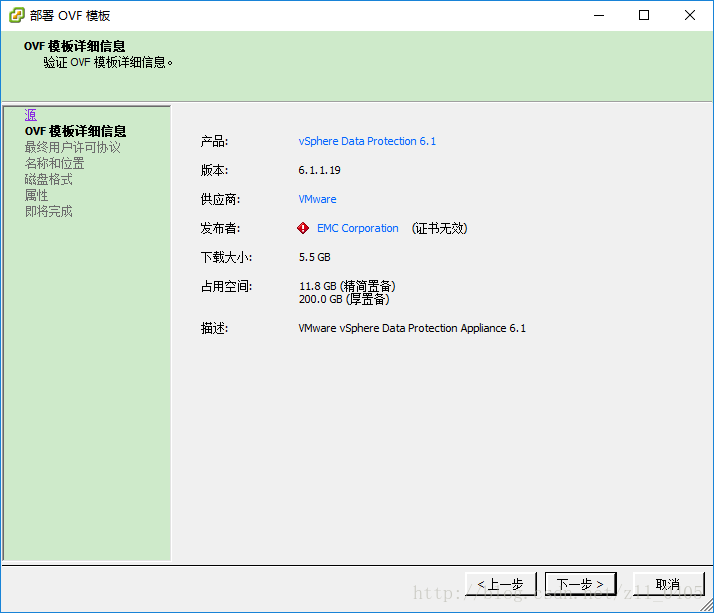Maximize the 部署 OVF 模板 window
The image size is (714, 613).
pos(644,15)
